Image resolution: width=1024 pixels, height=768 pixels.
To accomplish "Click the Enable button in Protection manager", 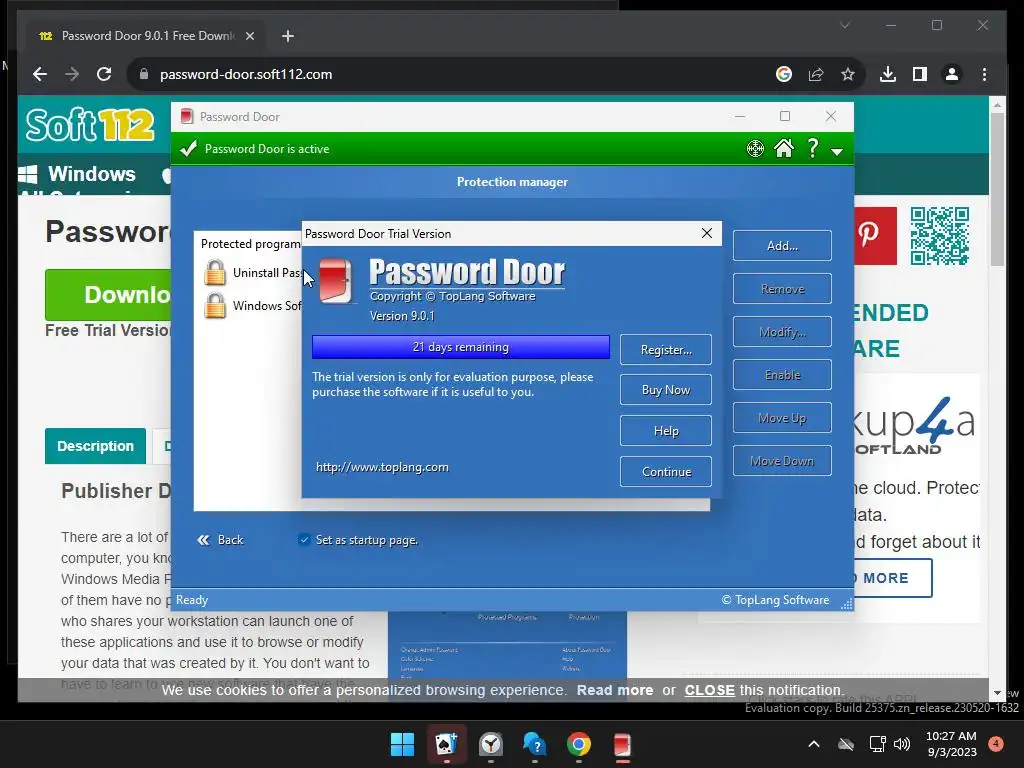I will 782,375.
